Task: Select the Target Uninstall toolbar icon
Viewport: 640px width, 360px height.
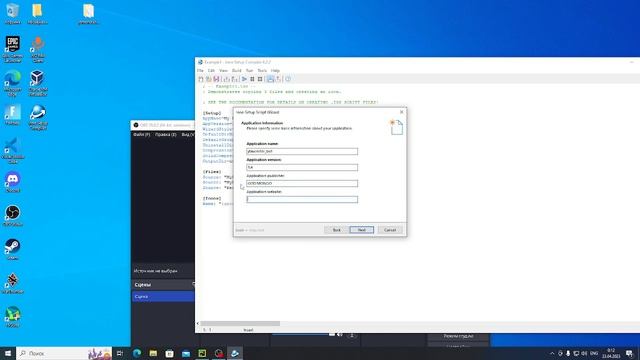Action: point(278,79)
